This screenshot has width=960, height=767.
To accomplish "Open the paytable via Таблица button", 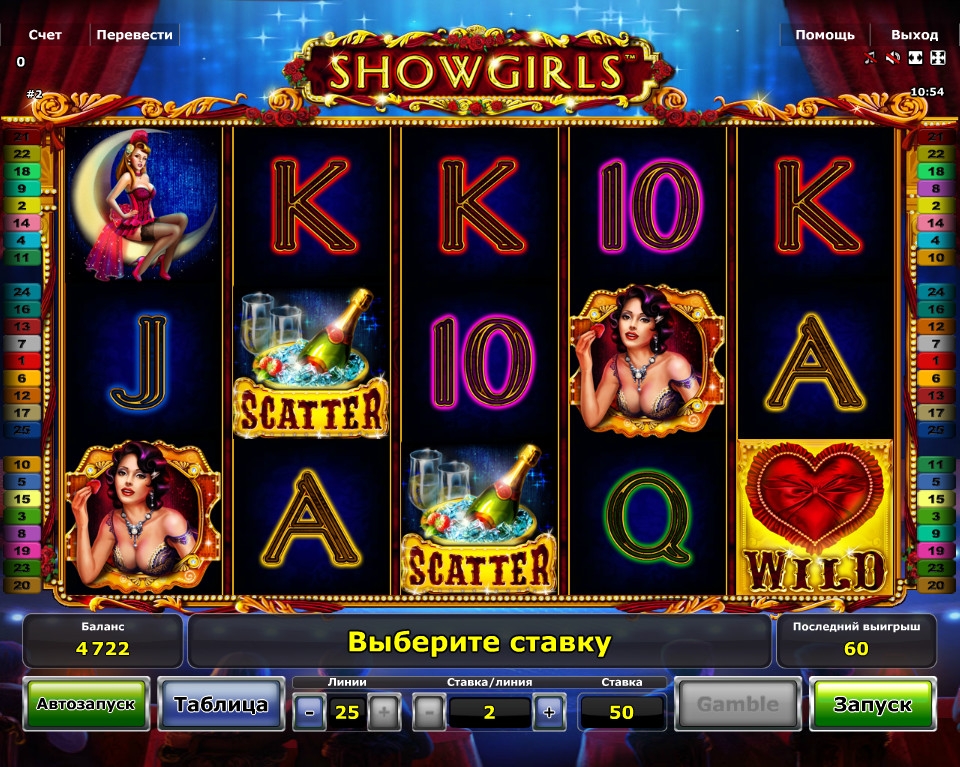I will tap(221, 704).
